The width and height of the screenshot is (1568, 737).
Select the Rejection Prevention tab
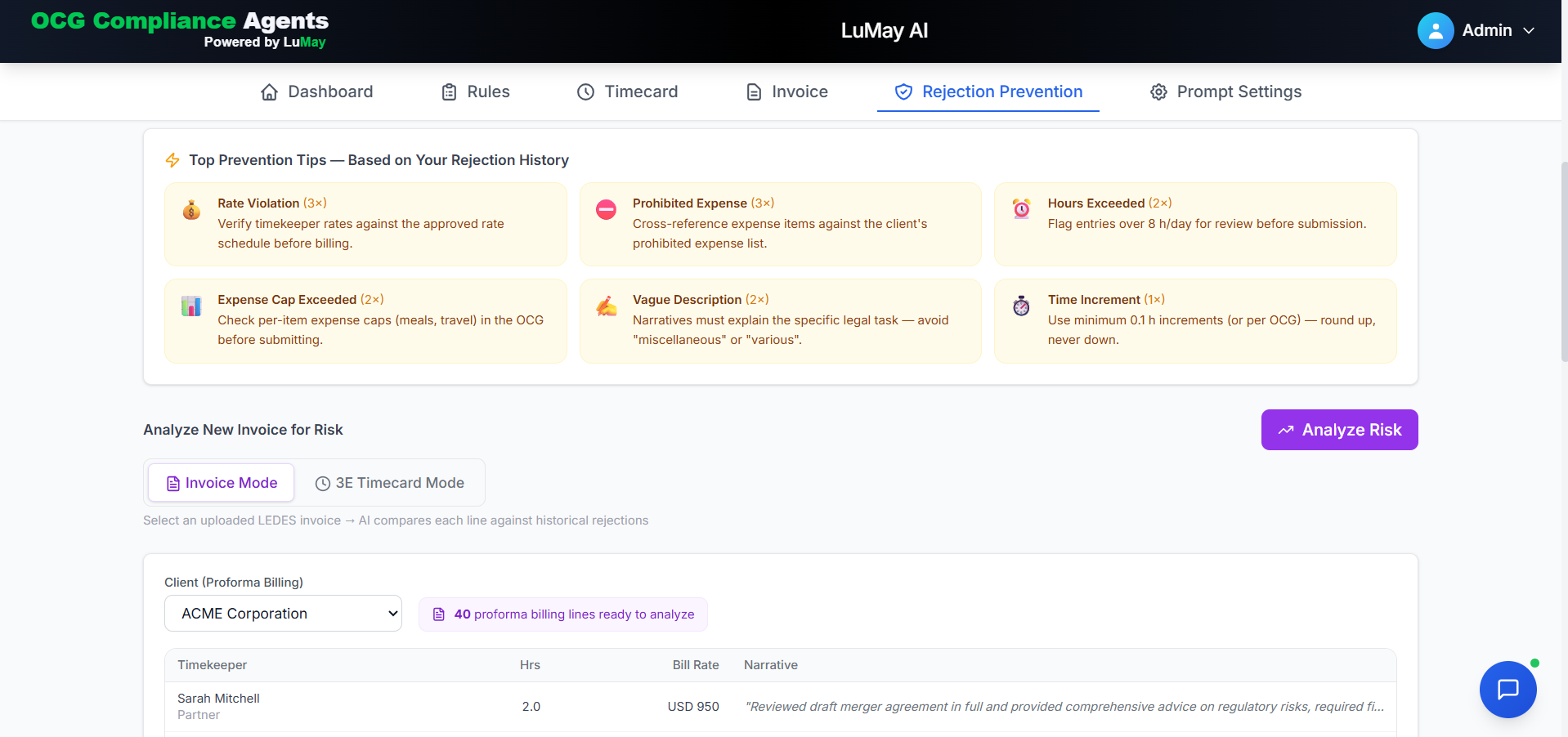coord(988,92)
